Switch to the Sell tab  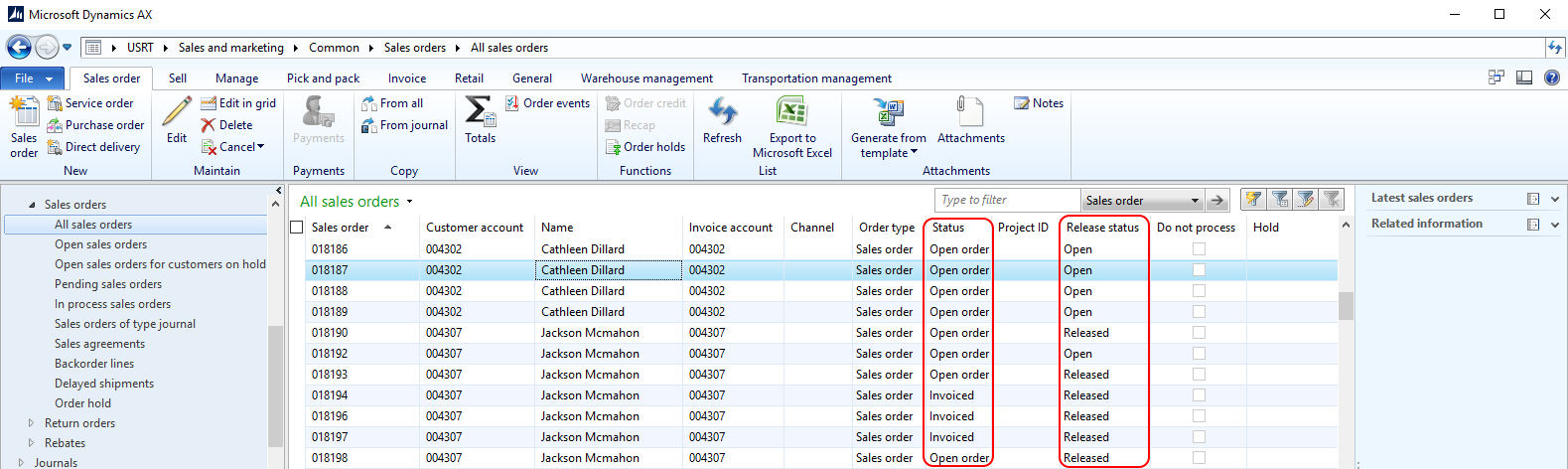[178, 78]
